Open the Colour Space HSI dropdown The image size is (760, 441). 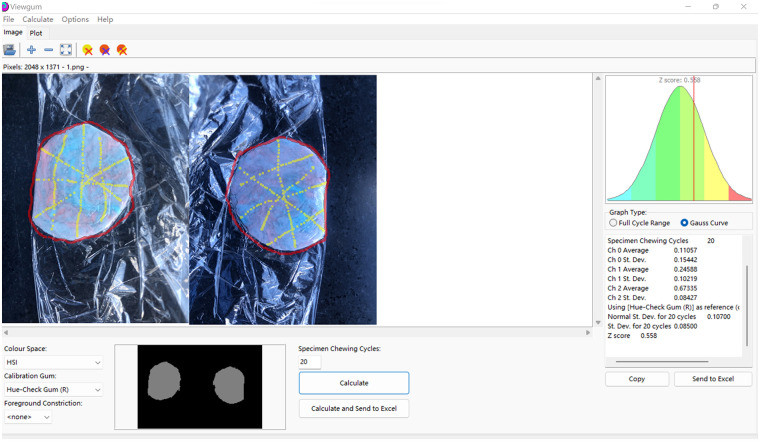pyautogui.click(x=53, y=362)
